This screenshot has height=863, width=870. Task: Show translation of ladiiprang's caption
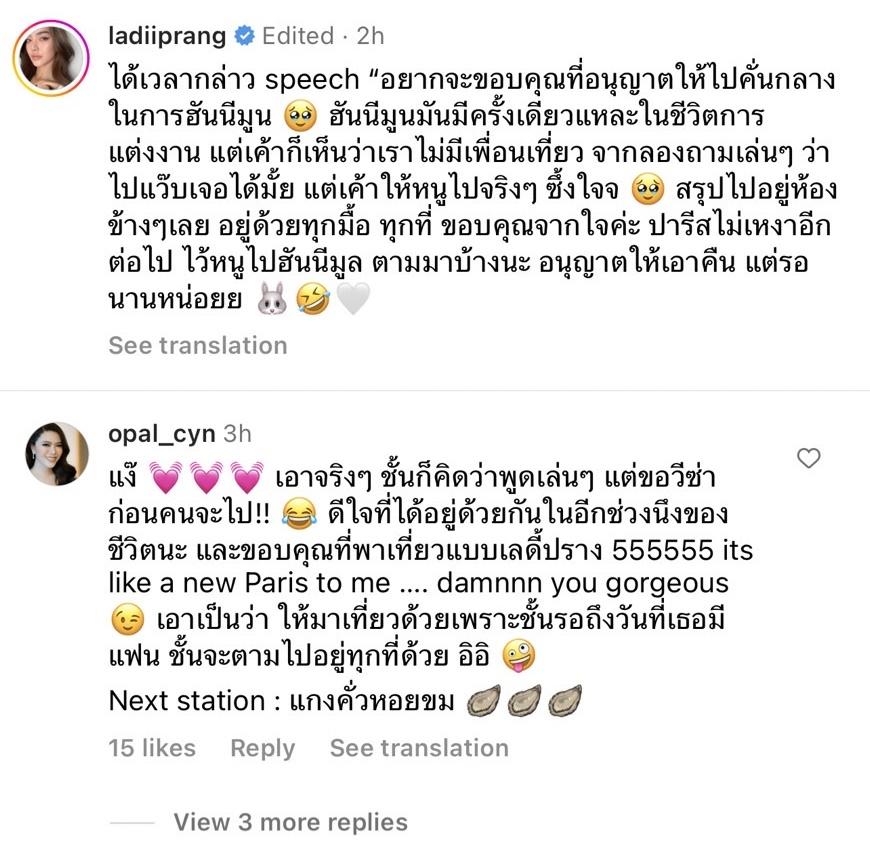click(x=198, y=345)
